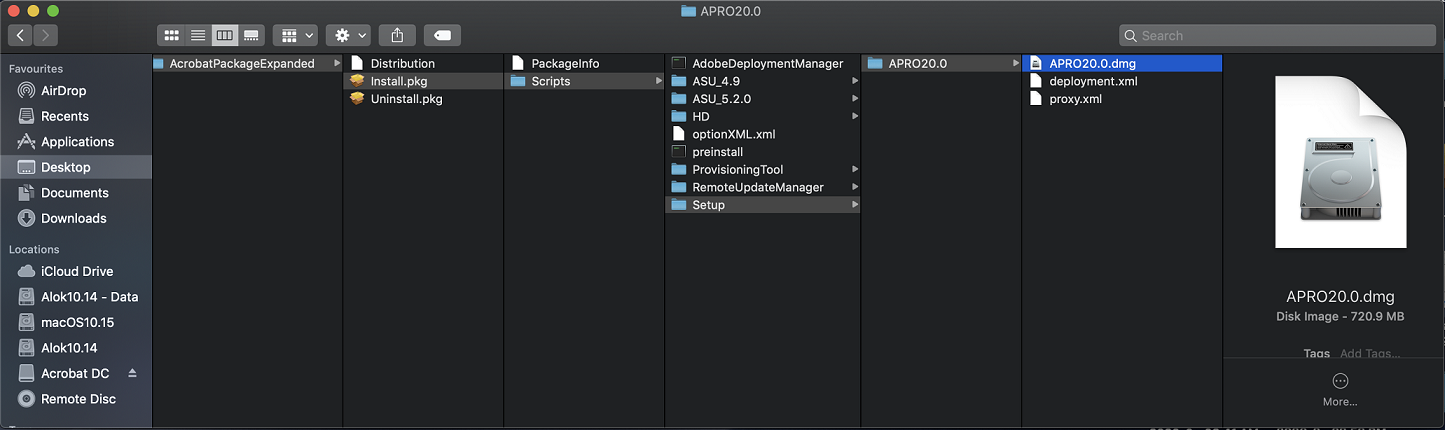
Task: Select the Distribution file
Action: [x=423, y=63]
